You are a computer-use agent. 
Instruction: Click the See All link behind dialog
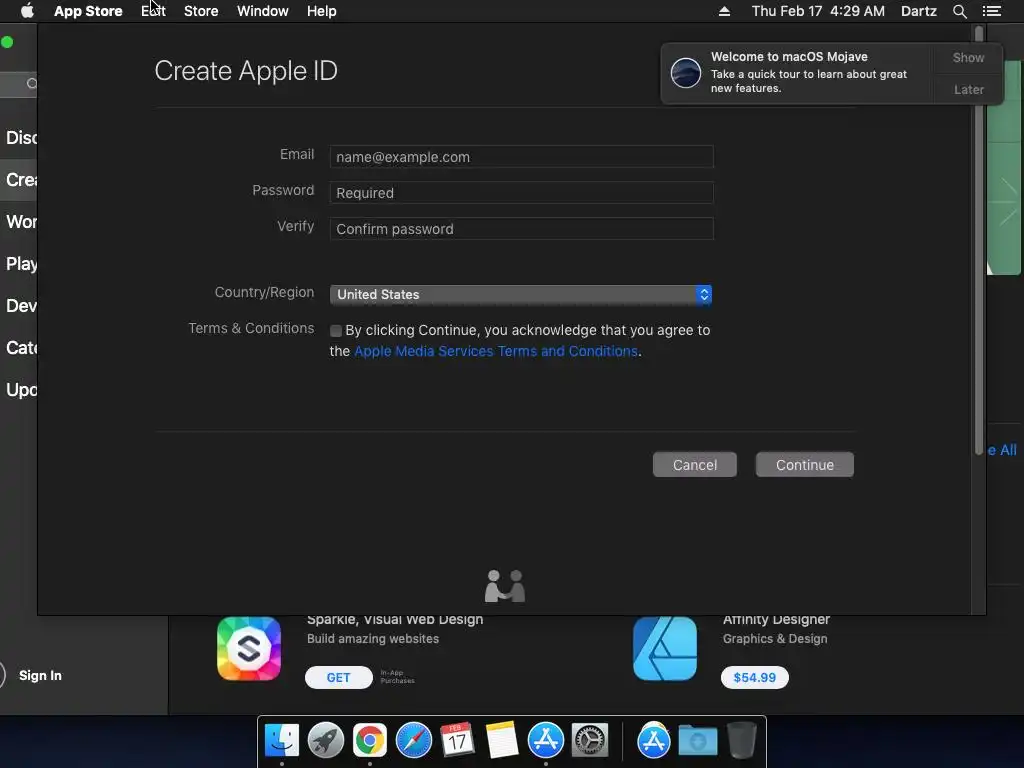tap(1002, 450)
